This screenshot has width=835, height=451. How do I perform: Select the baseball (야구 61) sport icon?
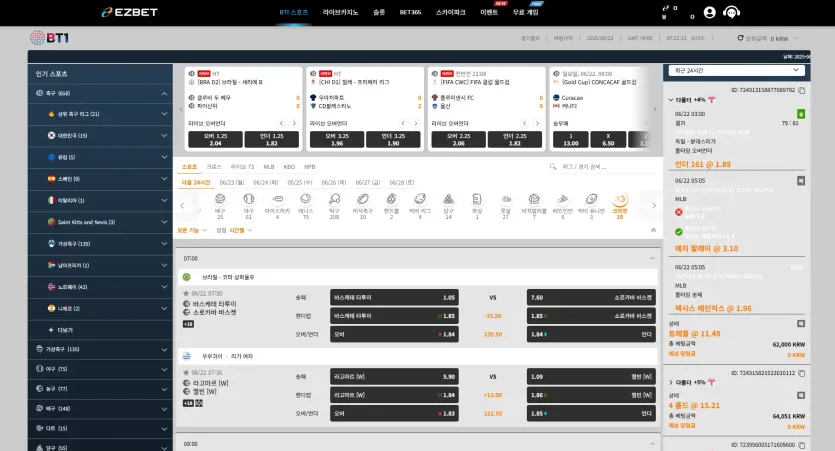(249, 199)
